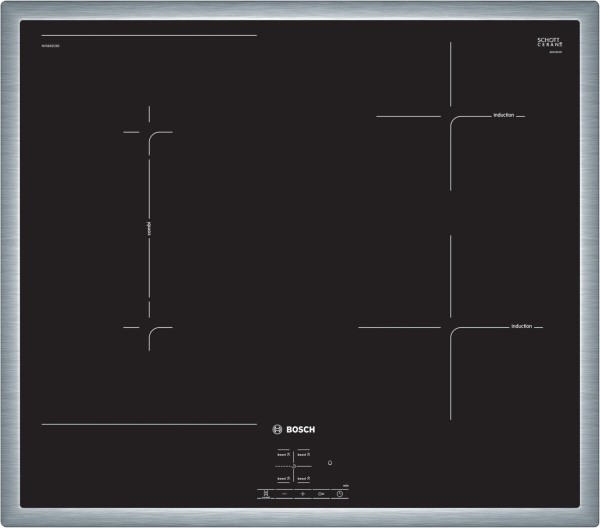Tap the main power on/off symbol
The height and width of the screenshot is (528, 600).
[x=330, y=463]
